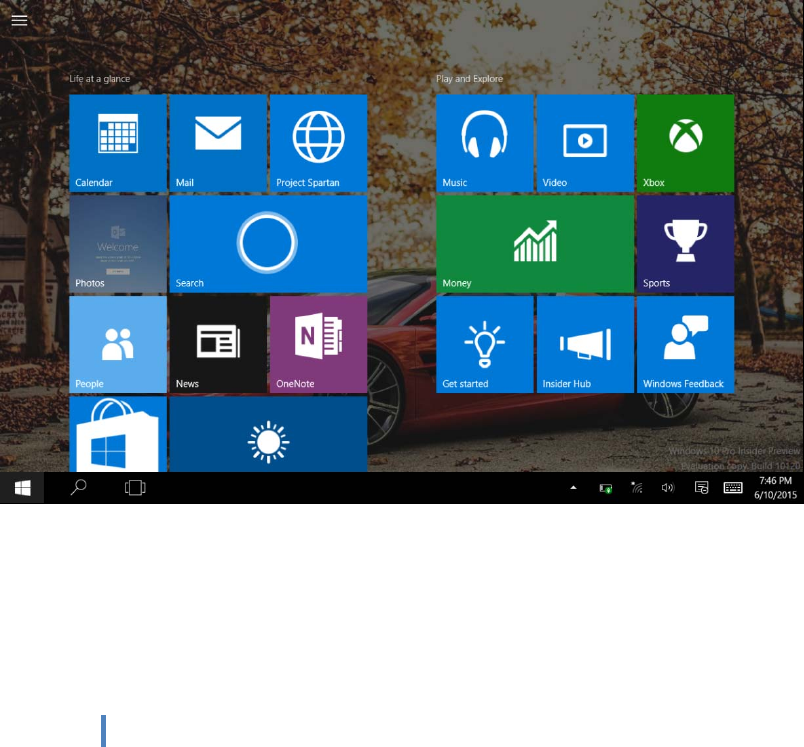Open the Windows Feedback tile

[686, 345]
